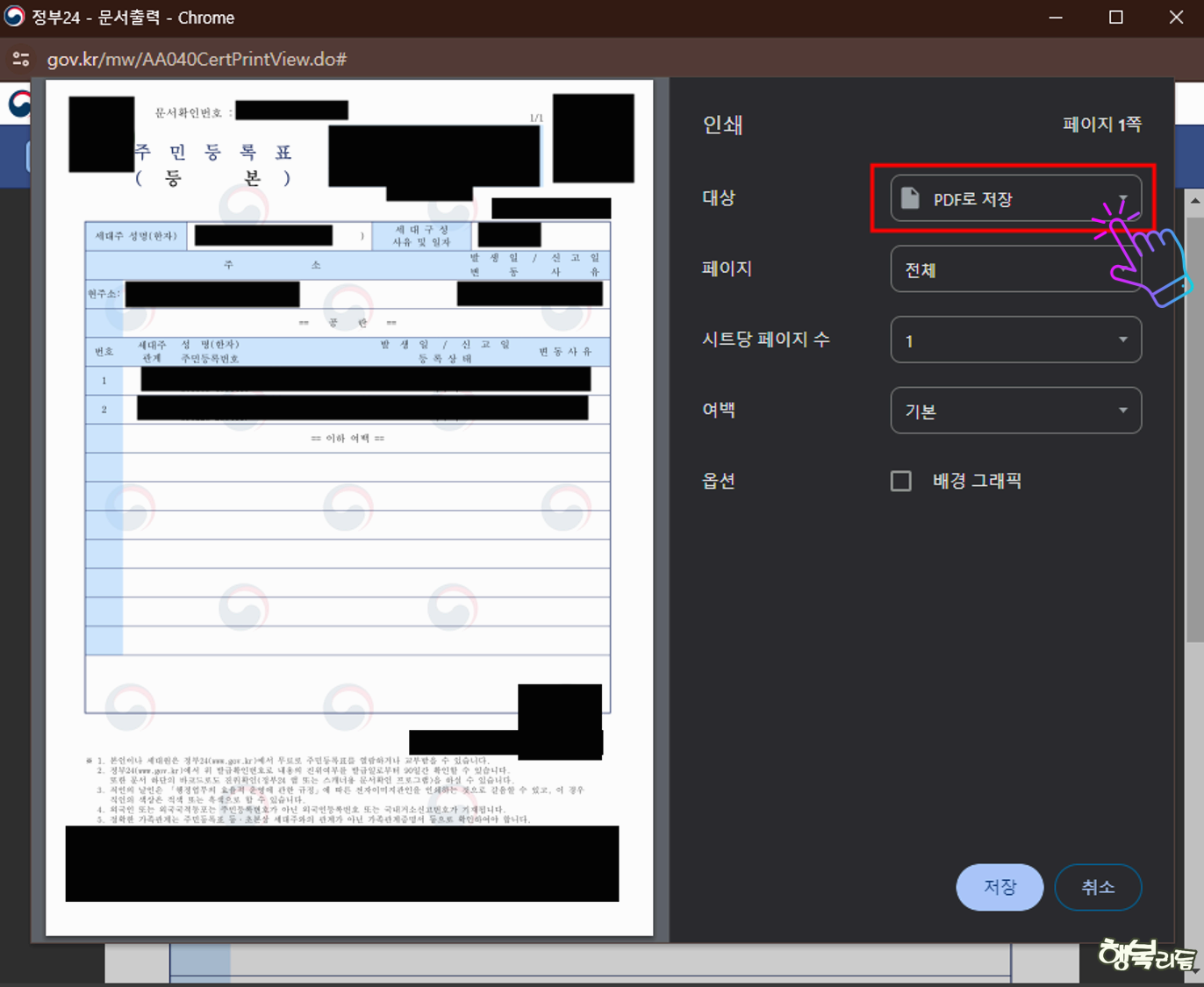Screen dimensions: 1204x987
Task: Open the 대상 destination dropdown (PDF로 저장)
Action: (1015, 198)
